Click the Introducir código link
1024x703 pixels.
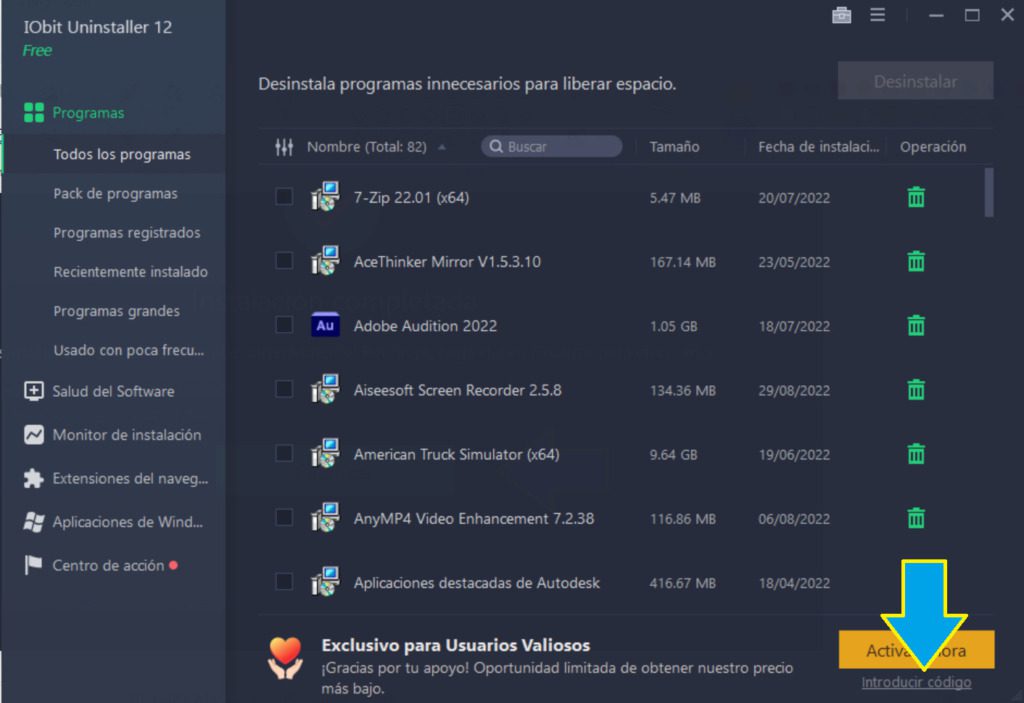pos(916,683)
